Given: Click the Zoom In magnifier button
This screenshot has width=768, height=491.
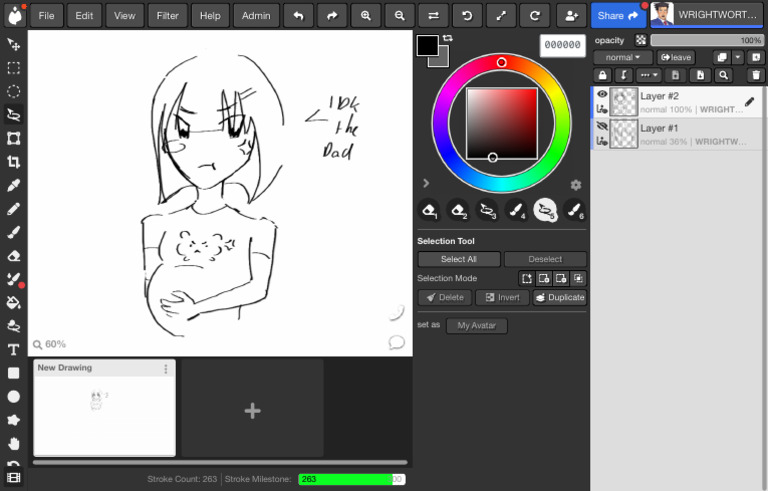Looking at the screenshot, I should (x=366, y=16).
